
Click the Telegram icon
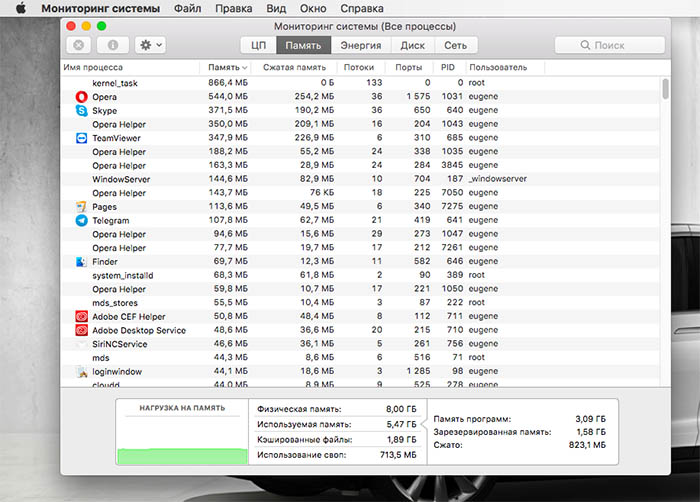pyautogui.click(x=81, y=220)
